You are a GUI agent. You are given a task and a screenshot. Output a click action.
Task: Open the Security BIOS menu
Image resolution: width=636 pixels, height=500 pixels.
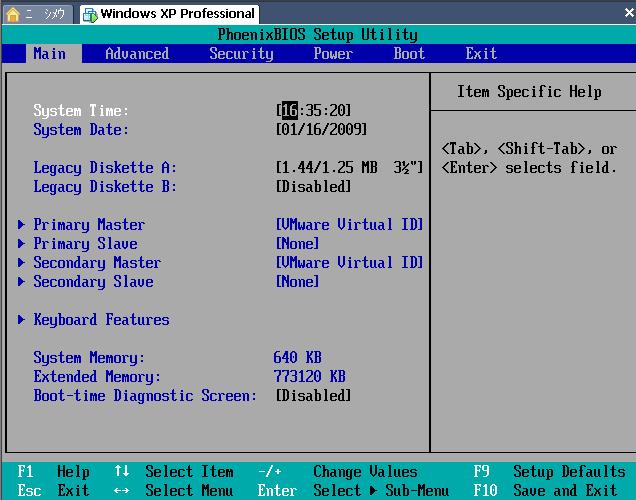coord(241,54)
